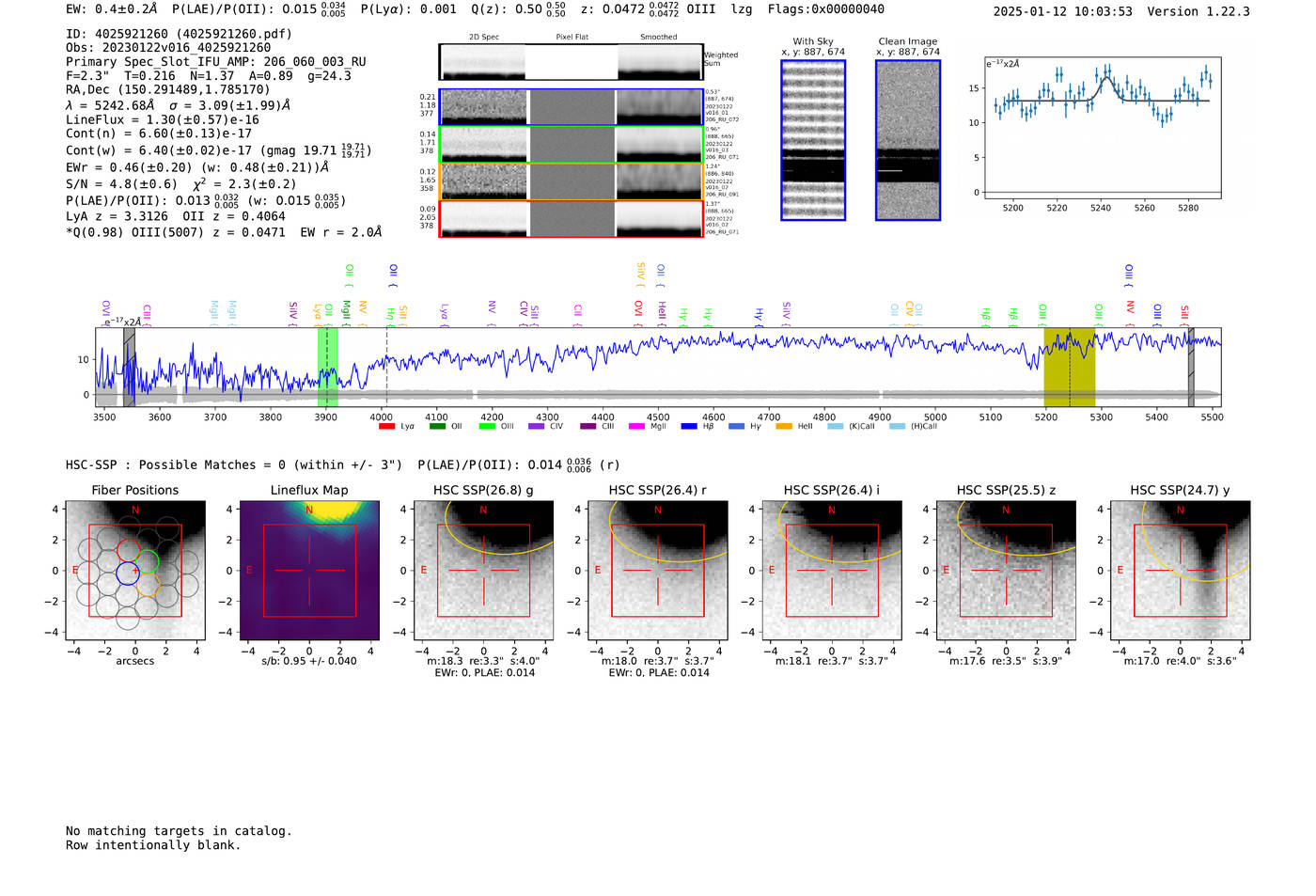Screen dimensions: 1316x896
Task: Open the Clean Image cutout
Action: point(908,140)
